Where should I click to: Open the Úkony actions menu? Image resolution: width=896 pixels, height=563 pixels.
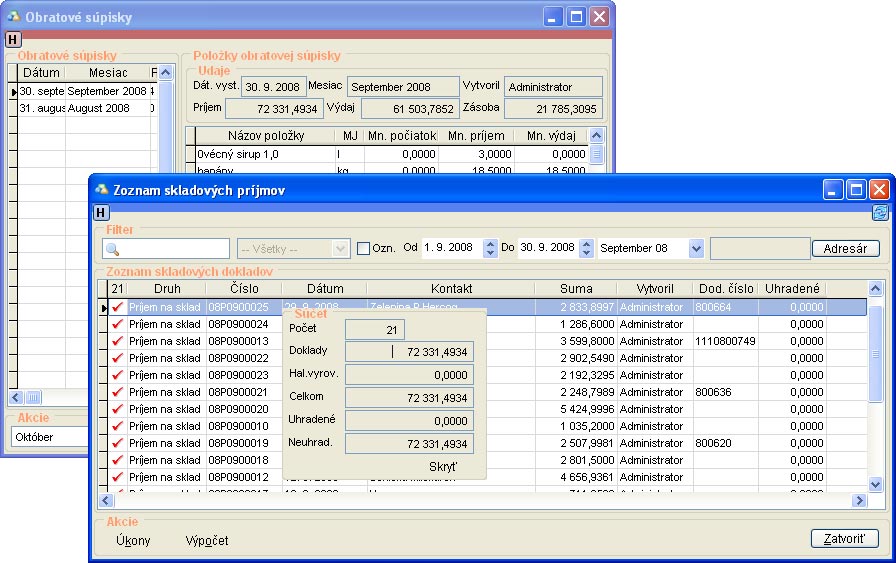pos(133,540)
